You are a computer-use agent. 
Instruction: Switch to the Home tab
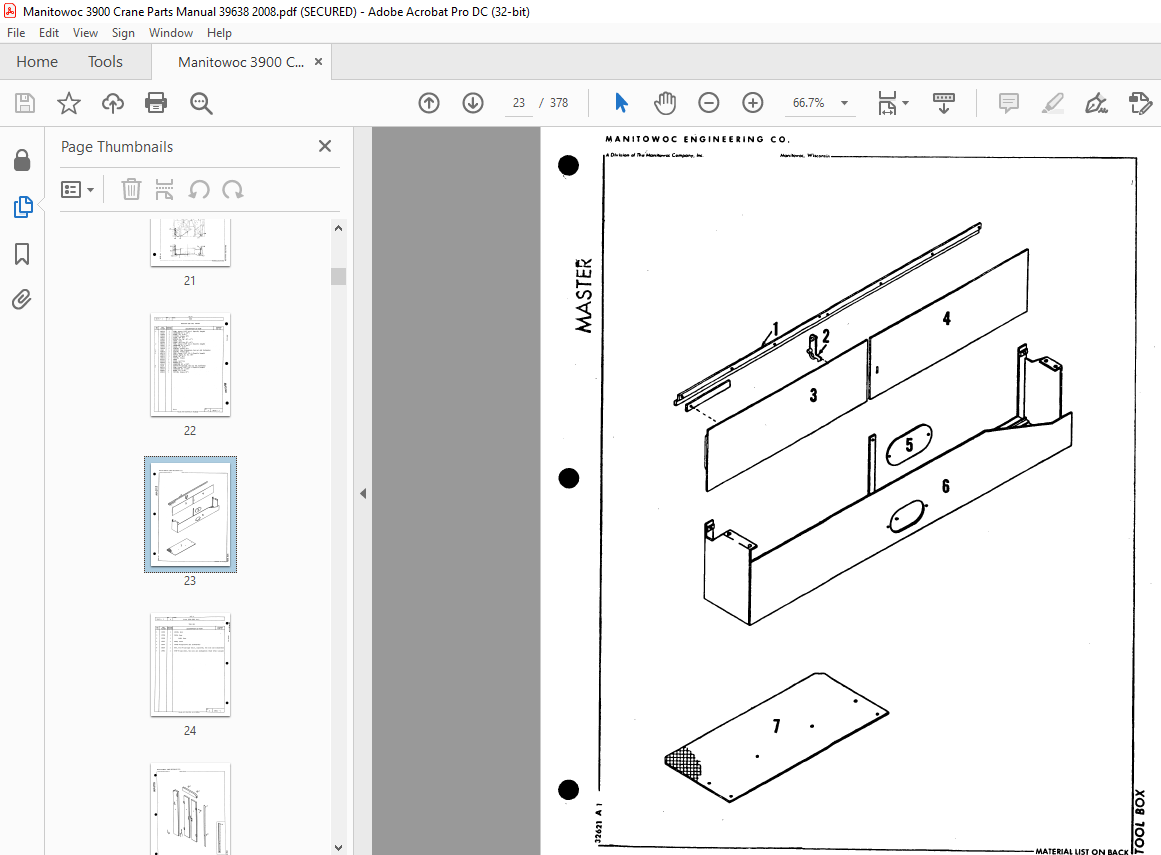point(37,62)
